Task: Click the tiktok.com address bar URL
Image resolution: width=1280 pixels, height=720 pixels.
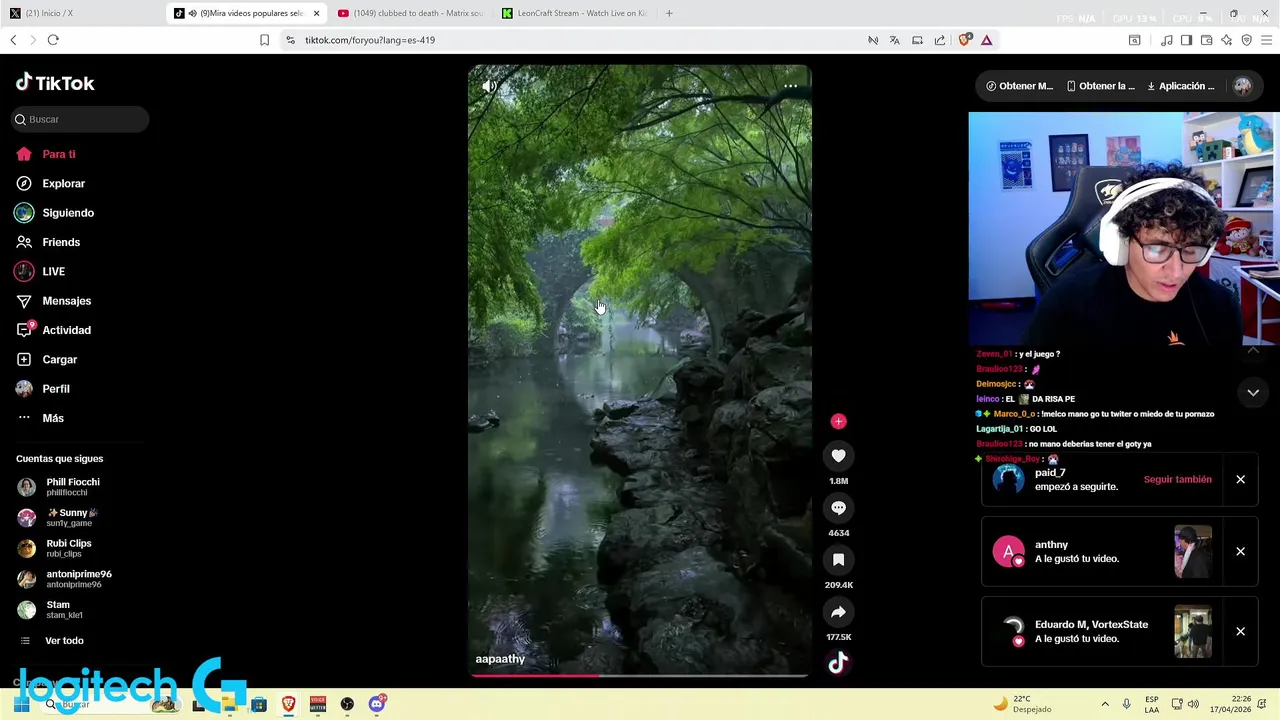Action: click(370, 40)
